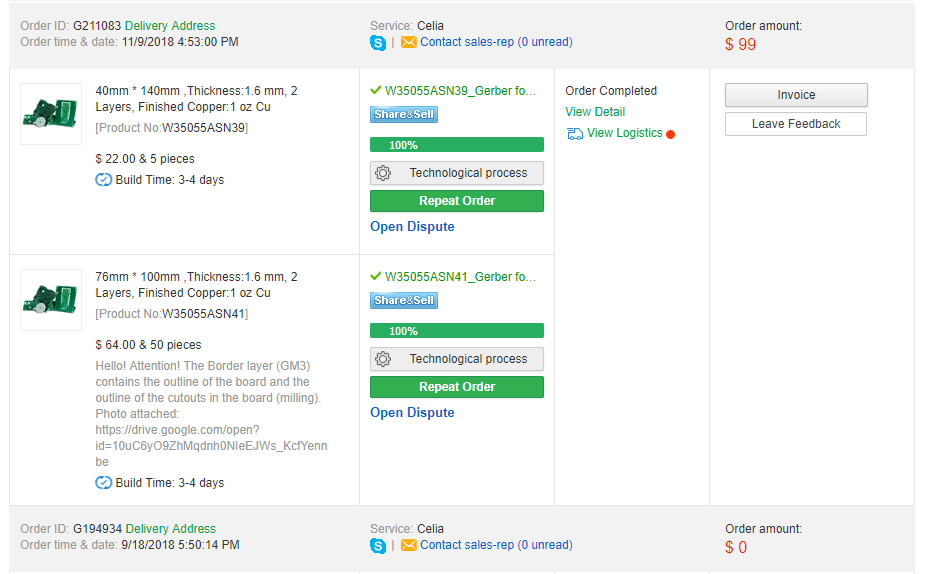The height and width of the screenshot is (574, 930).
Task: Open Dispute for product W35055ASN41
Action: pyautogui.click(x=412, y=413)
